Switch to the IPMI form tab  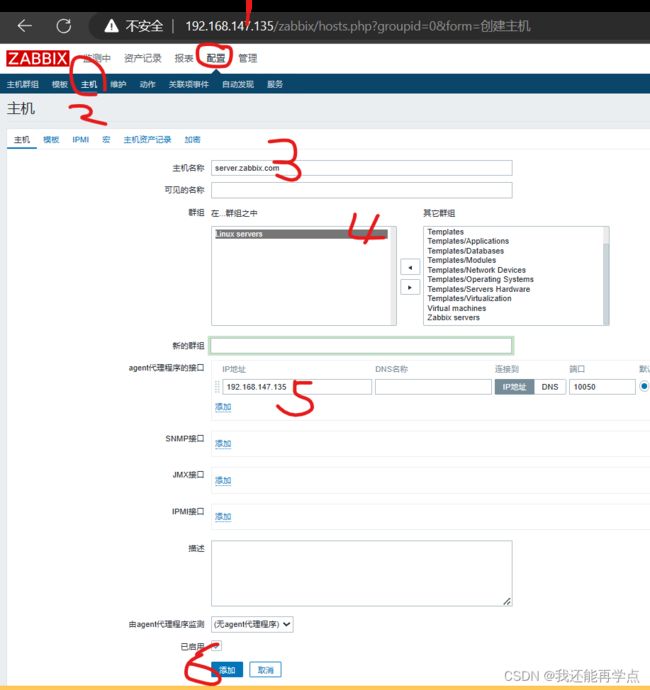point(81,139)
